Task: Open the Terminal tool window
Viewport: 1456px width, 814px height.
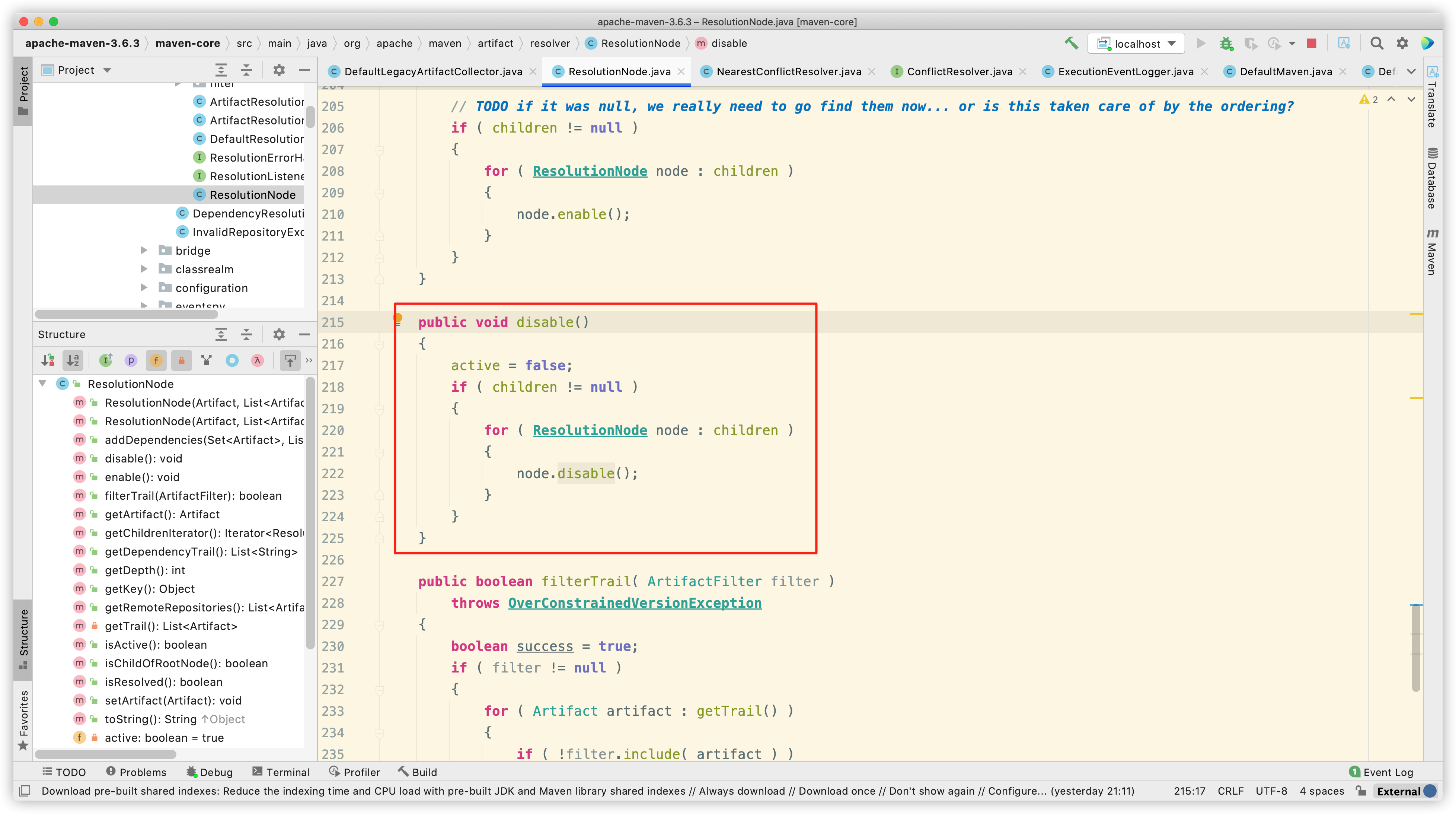Action: click(281, 772)
